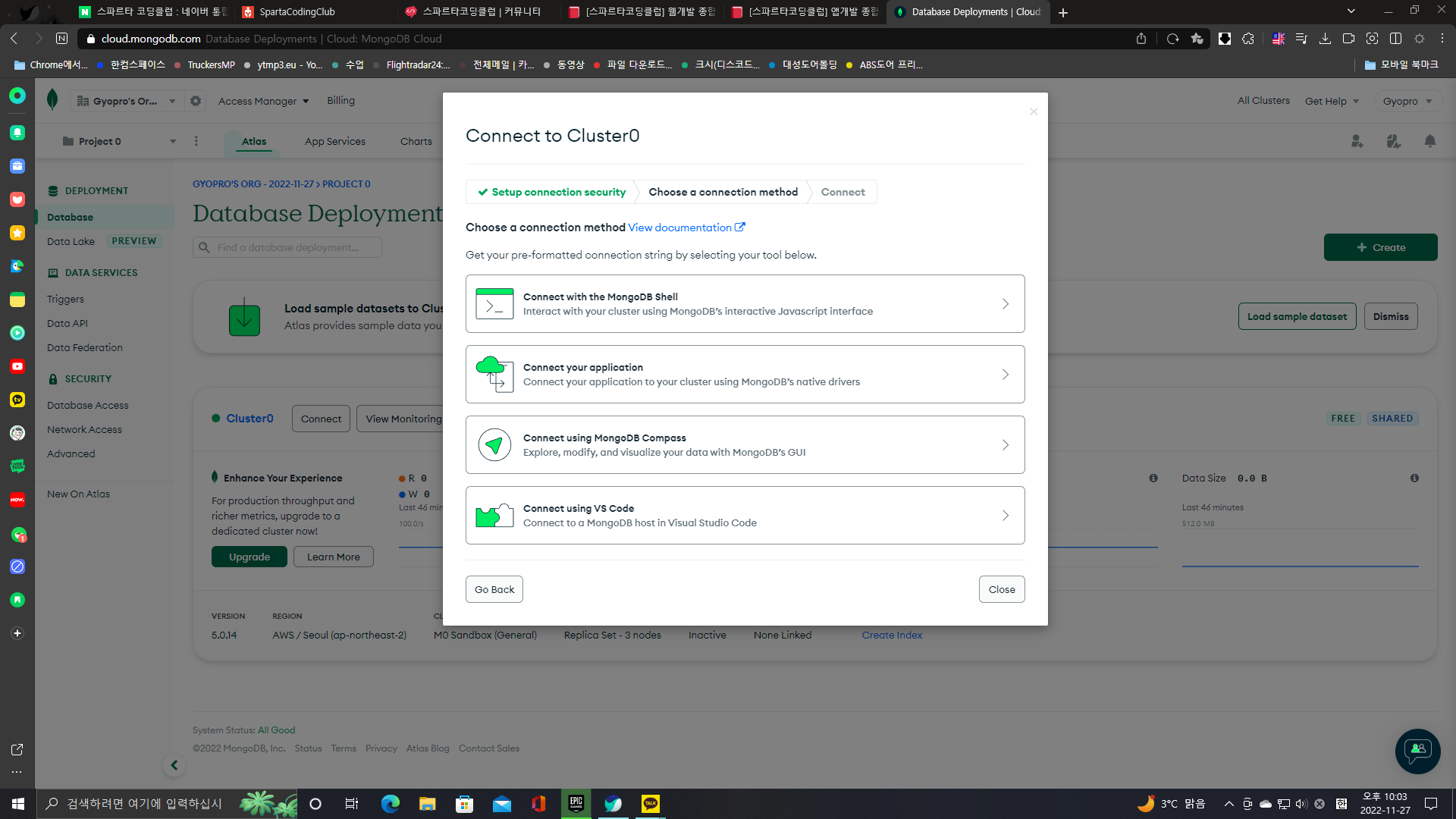Click browser reload icon

1172,39
